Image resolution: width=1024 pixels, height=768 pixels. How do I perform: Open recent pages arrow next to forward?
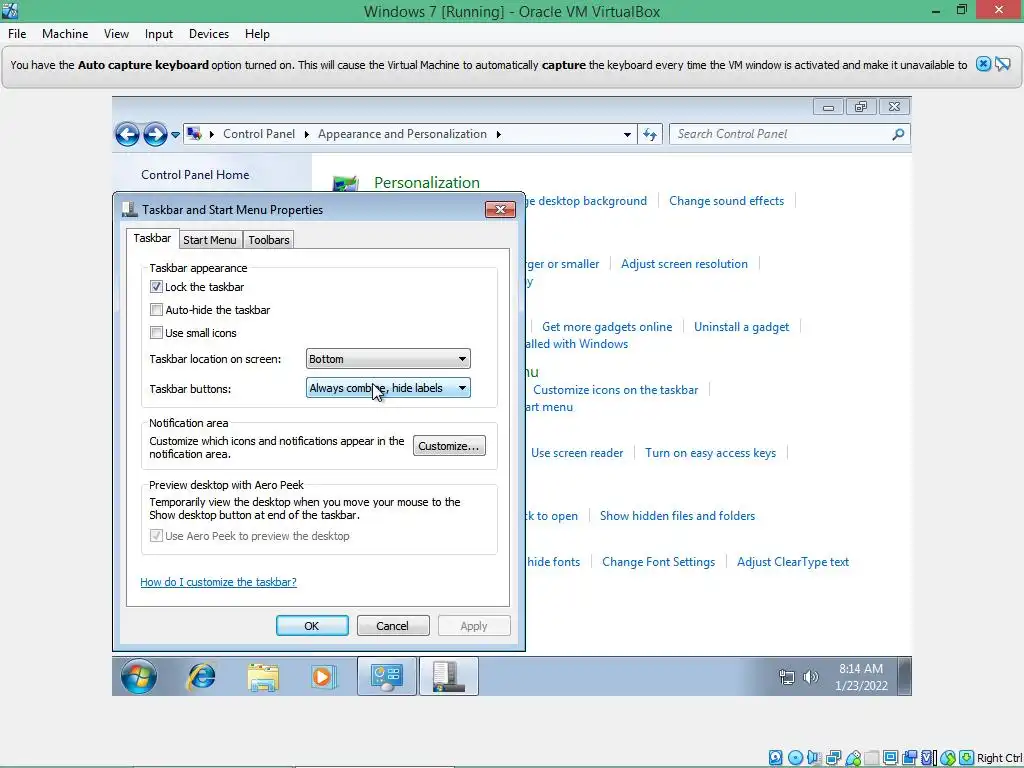pyautogui.click(x=175, y=135)
